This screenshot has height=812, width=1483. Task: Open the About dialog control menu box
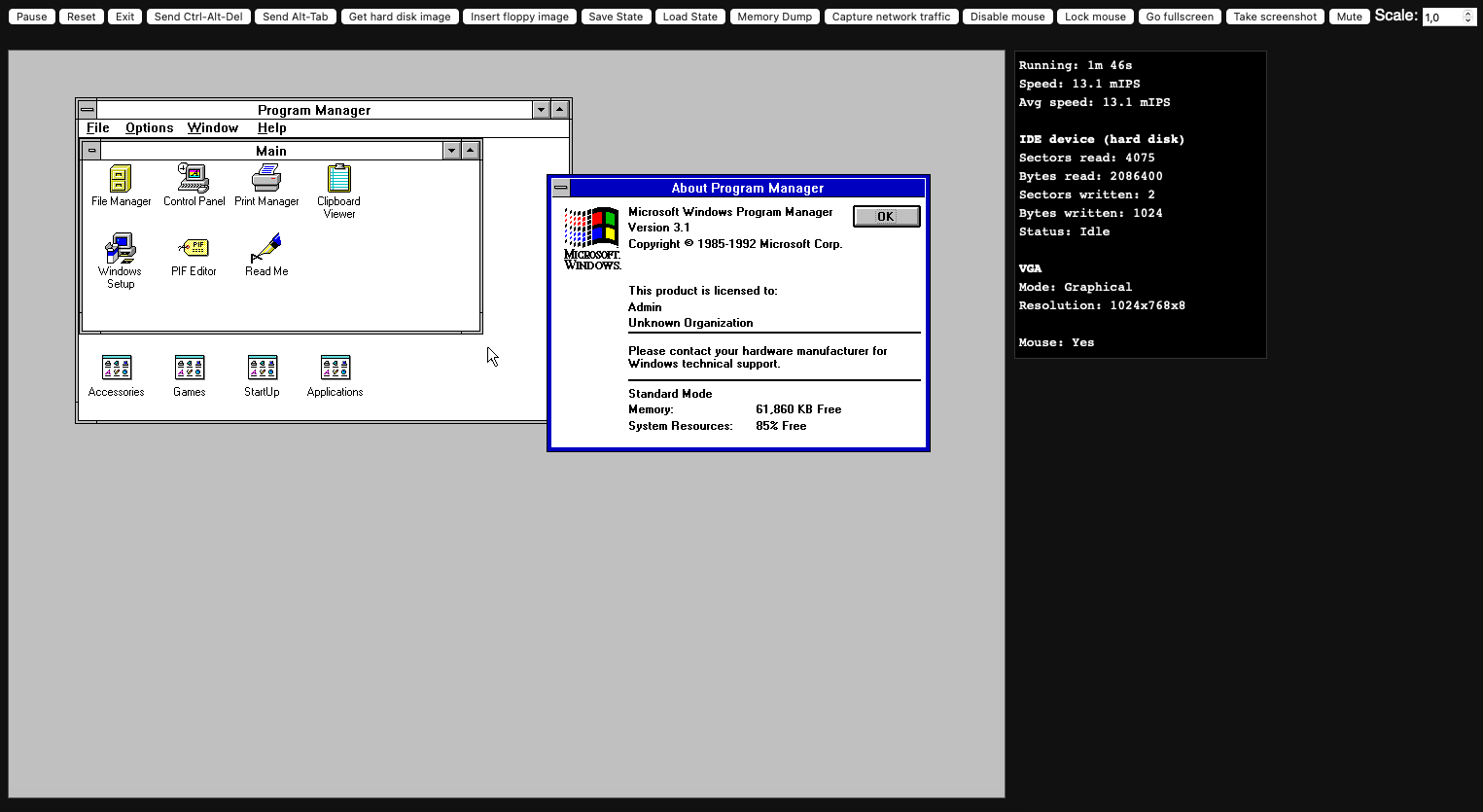(x=561, y=188)
